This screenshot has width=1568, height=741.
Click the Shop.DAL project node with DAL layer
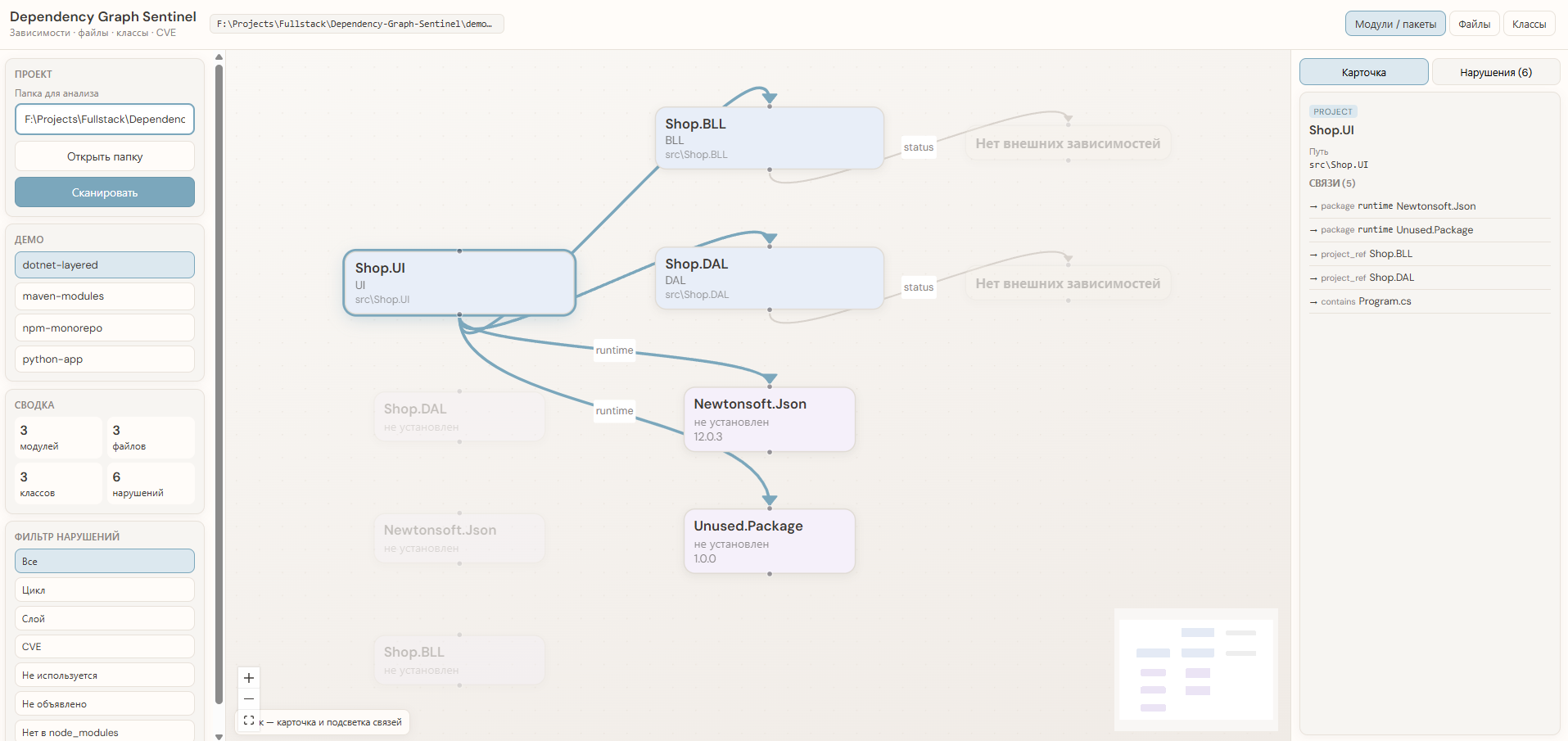pos(770,278)
